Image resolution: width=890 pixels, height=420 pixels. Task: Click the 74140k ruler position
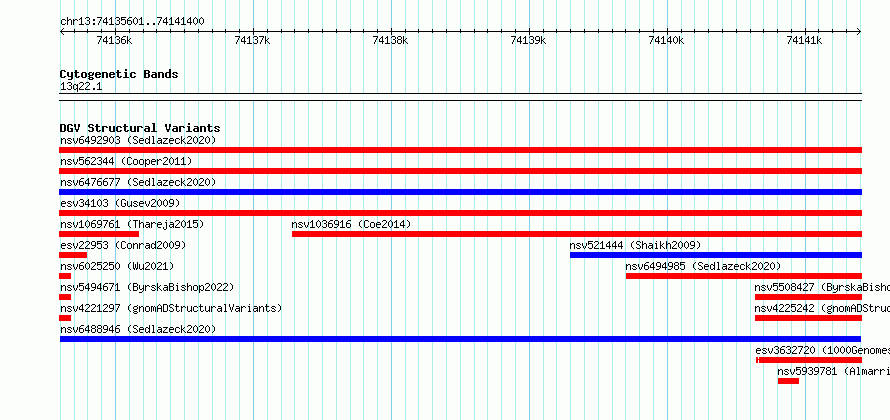(x=666, y=40)
